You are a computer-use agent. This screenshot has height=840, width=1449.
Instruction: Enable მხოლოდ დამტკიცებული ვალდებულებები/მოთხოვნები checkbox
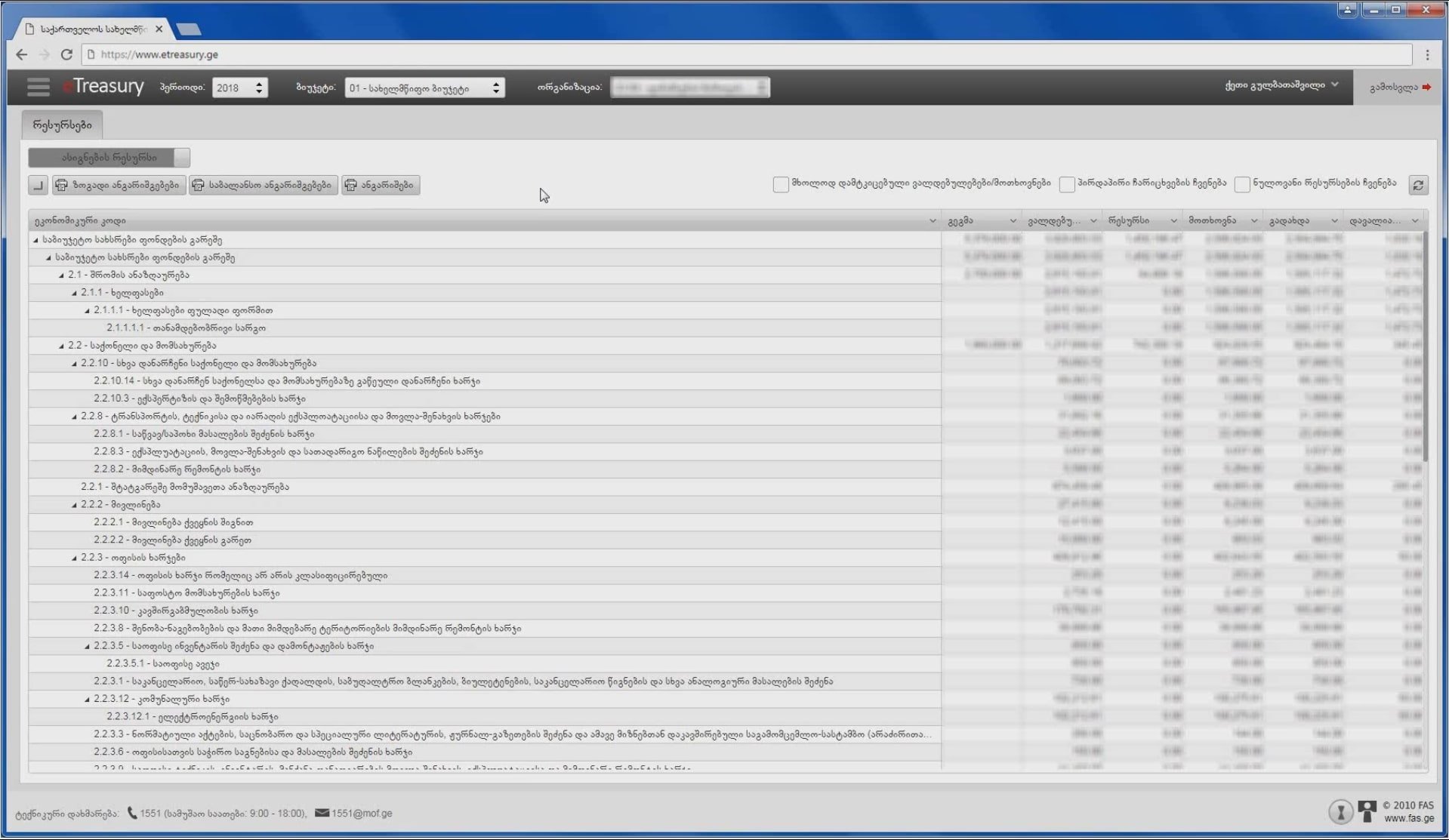pos(781,184)
